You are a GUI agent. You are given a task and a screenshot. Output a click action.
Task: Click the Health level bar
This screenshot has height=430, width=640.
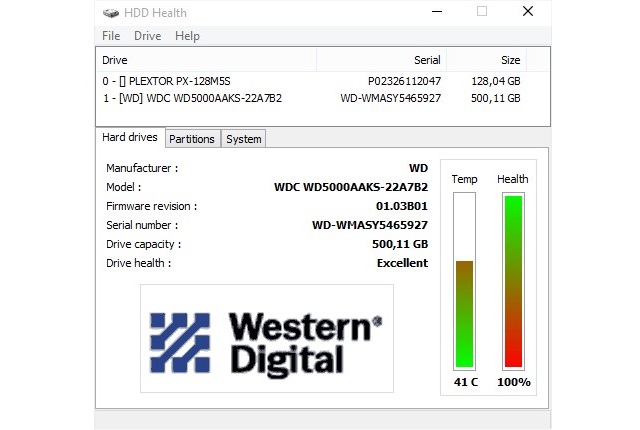pyautogui.click(x=513, y=281)
